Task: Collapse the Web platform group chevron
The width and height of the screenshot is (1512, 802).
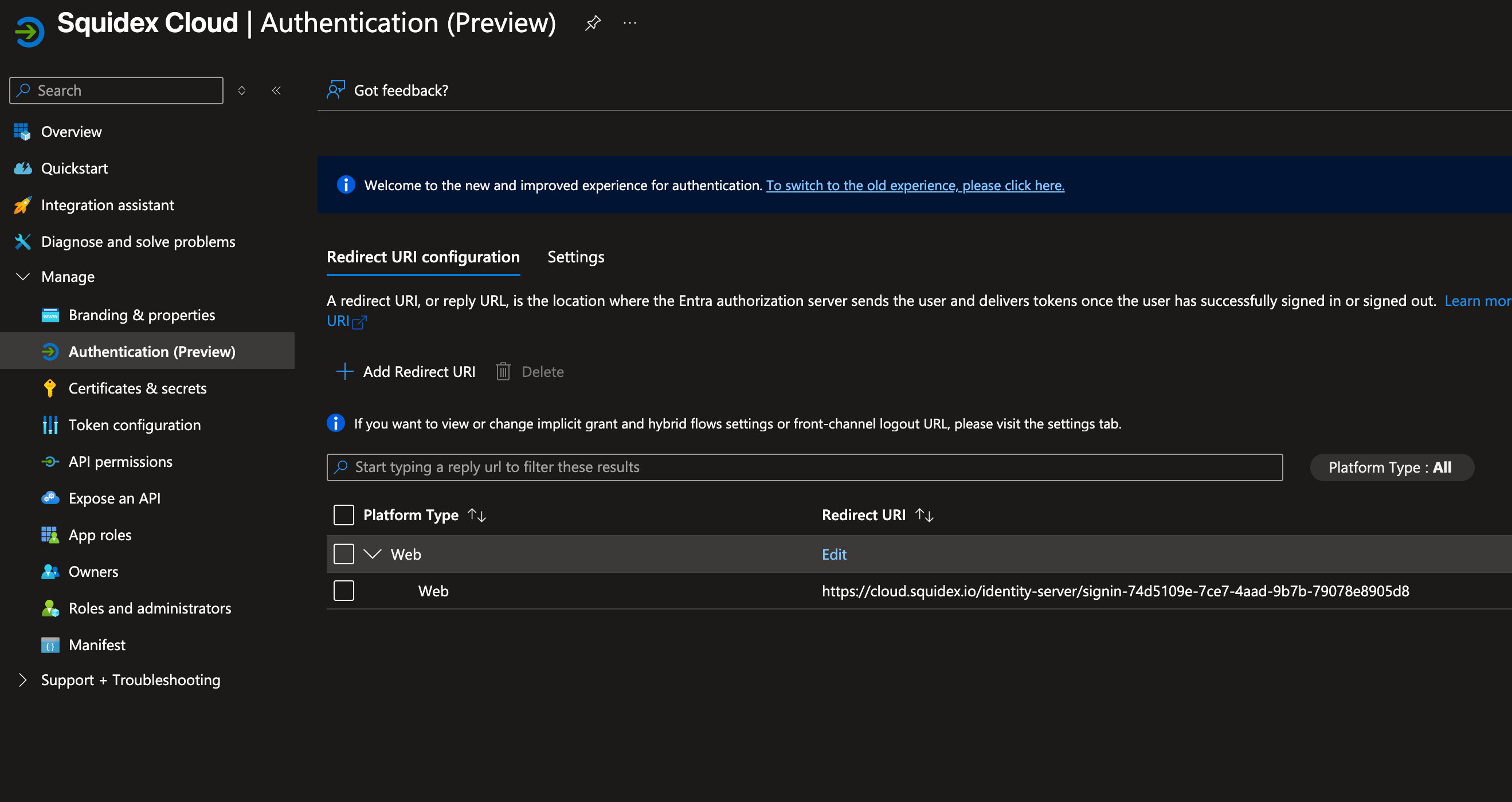Action: pyautogui.click(x=373, y=554)
